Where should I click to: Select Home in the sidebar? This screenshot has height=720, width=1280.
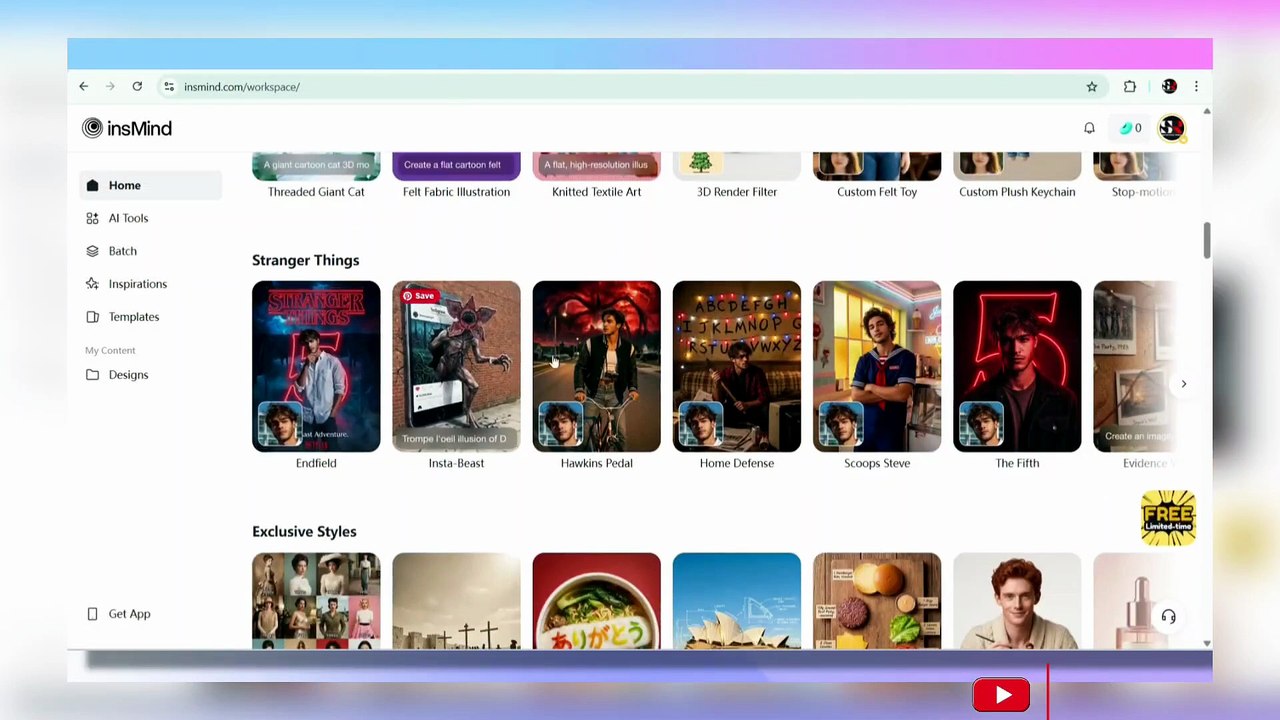coord(150,185)
